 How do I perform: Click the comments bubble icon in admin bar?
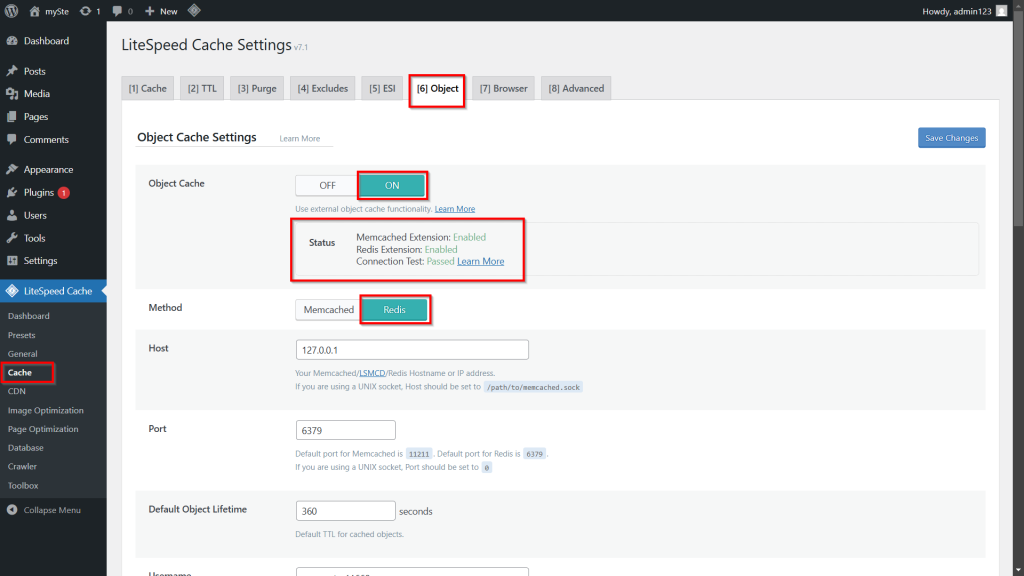(x=118, y=11)
